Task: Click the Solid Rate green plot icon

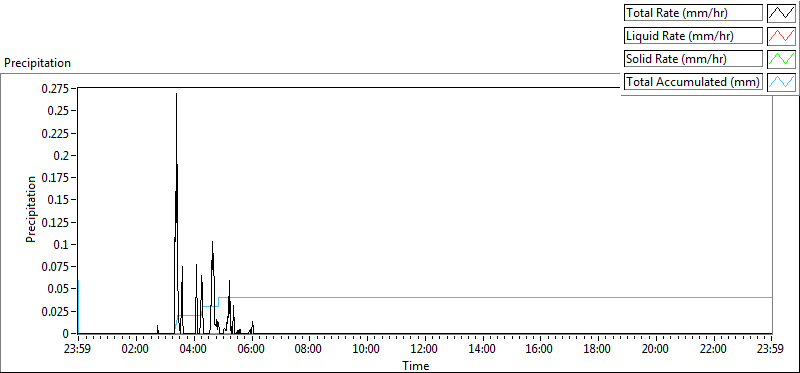Action: pyautogui.click(x=781, y=59)
